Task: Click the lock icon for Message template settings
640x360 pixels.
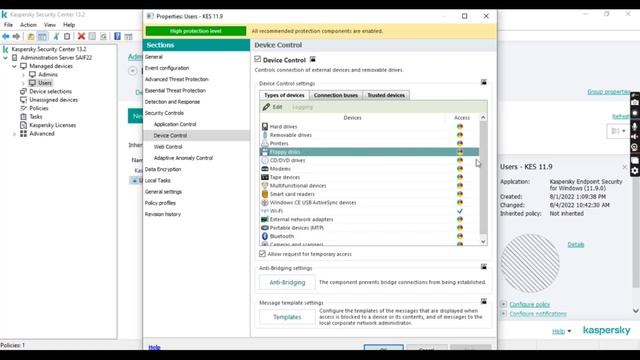Action: pyautogui.click(x=484, y=302)
